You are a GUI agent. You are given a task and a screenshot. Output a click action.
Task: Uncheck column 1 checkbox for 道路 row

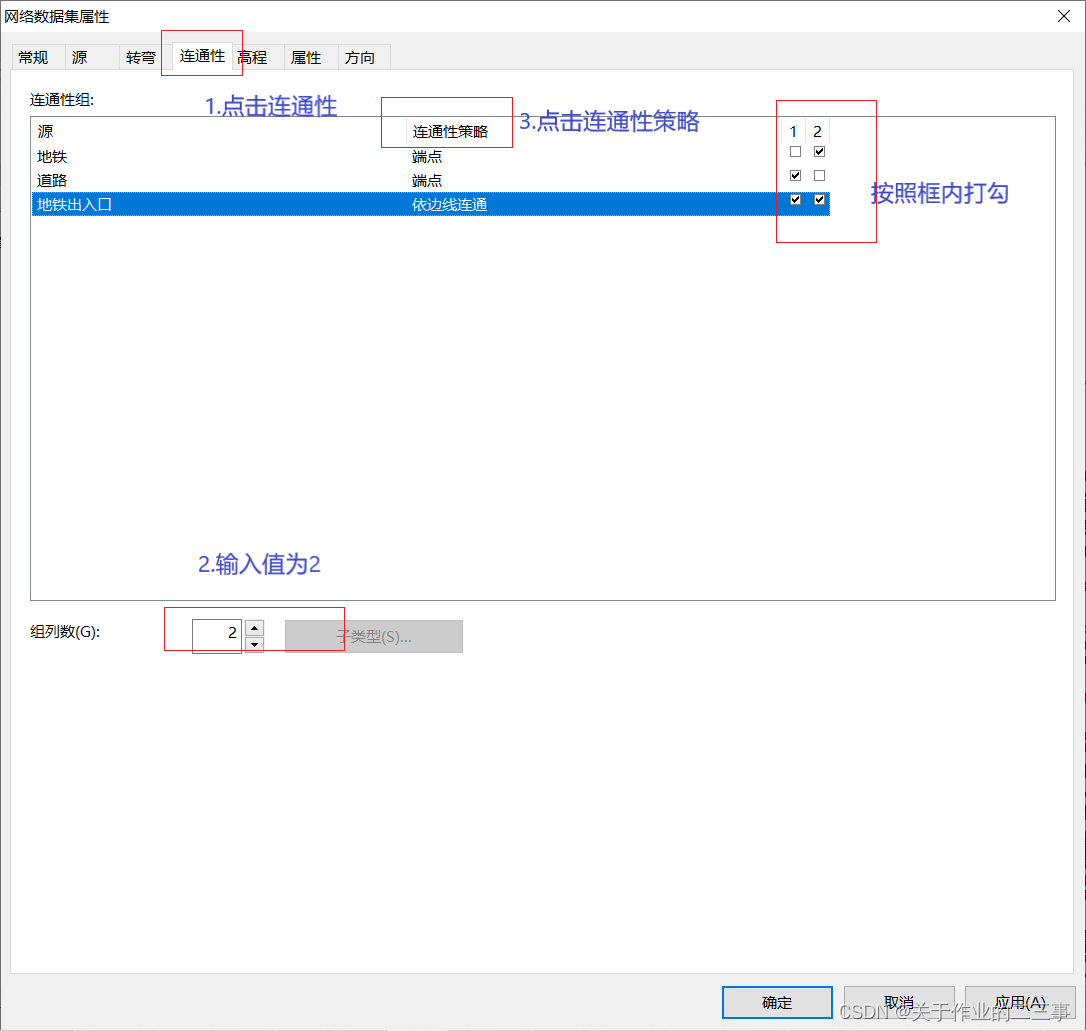(x=795, y=175)
